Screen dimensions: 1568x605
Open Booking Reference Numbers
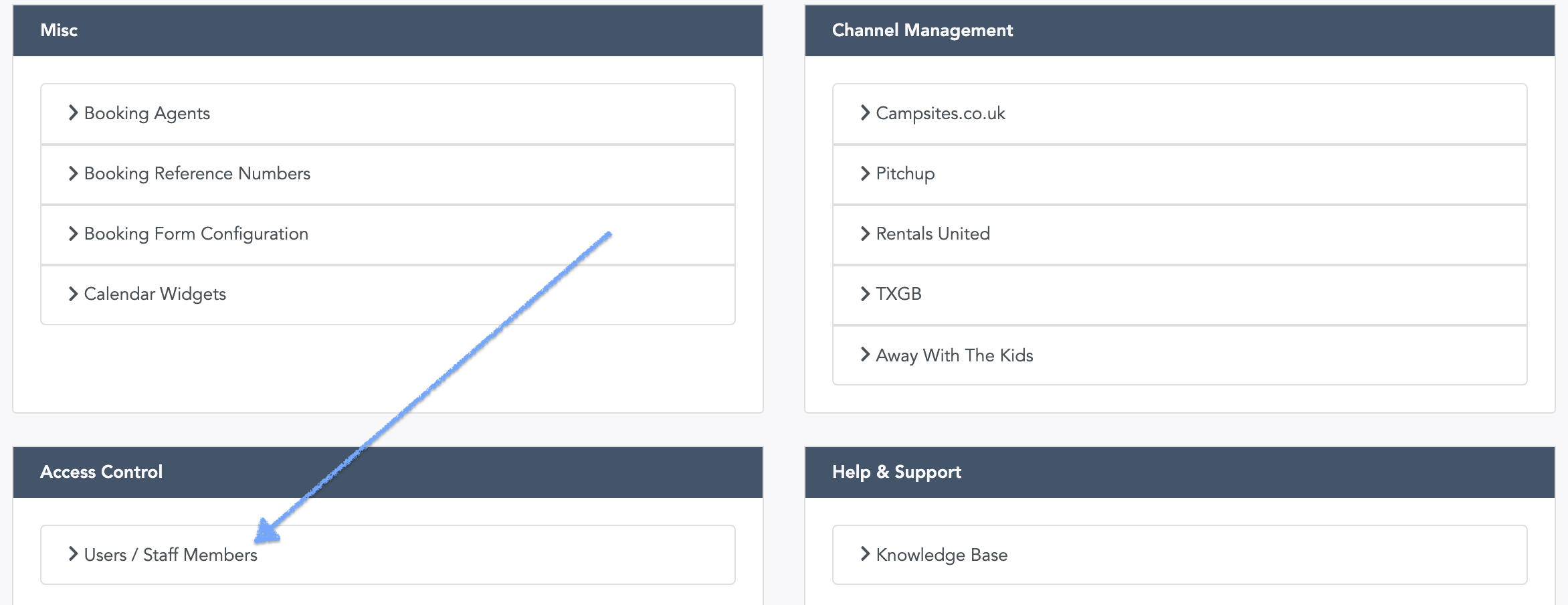pyautogui.click(x=388, y=174)
